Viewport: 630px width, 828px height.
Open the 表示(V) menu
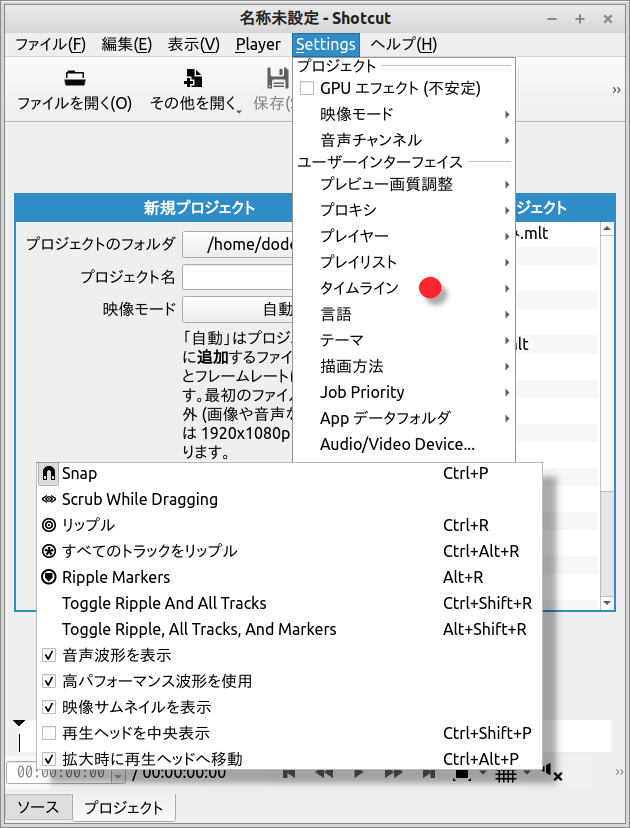[x=194, y=44]
